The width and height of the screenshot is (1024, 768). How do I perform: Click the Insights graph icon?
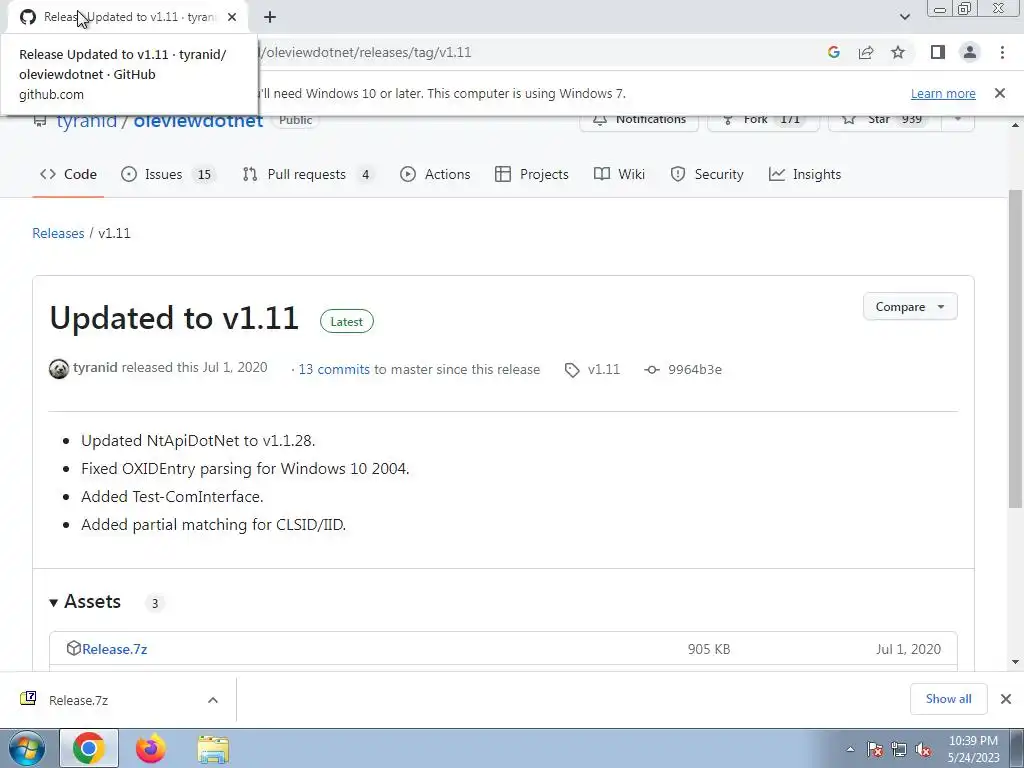point(776,174)
